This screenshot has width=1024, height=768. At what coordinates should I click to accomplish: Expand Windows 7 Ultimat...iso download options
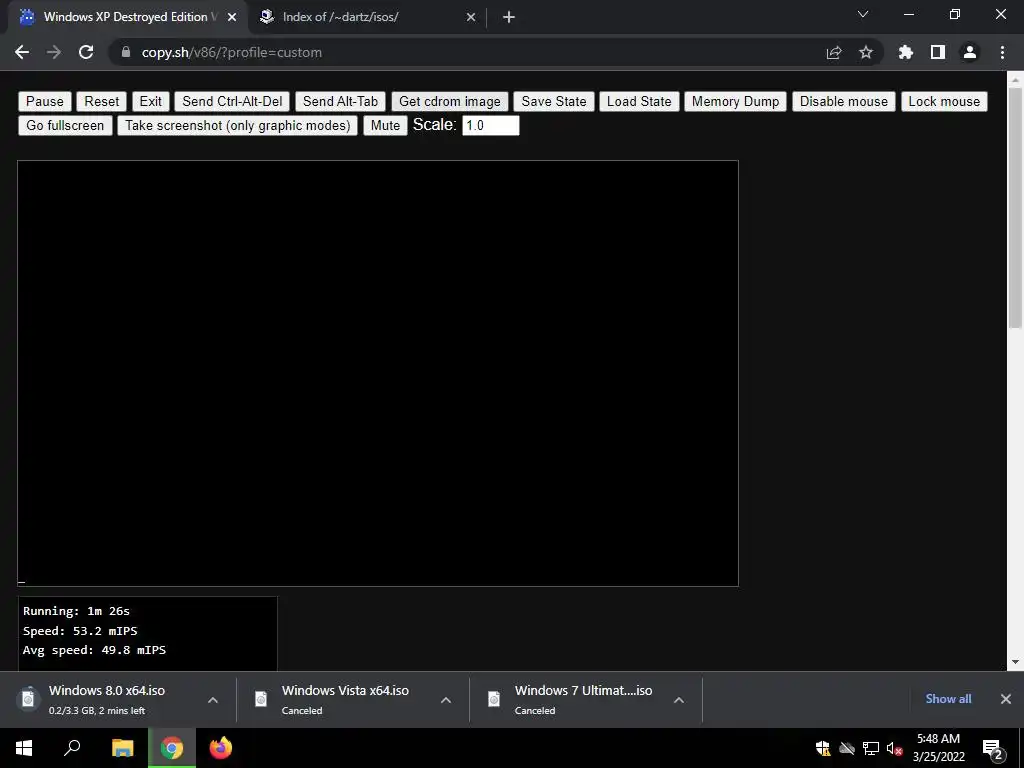pyautogui.click(x=679, y=700)
